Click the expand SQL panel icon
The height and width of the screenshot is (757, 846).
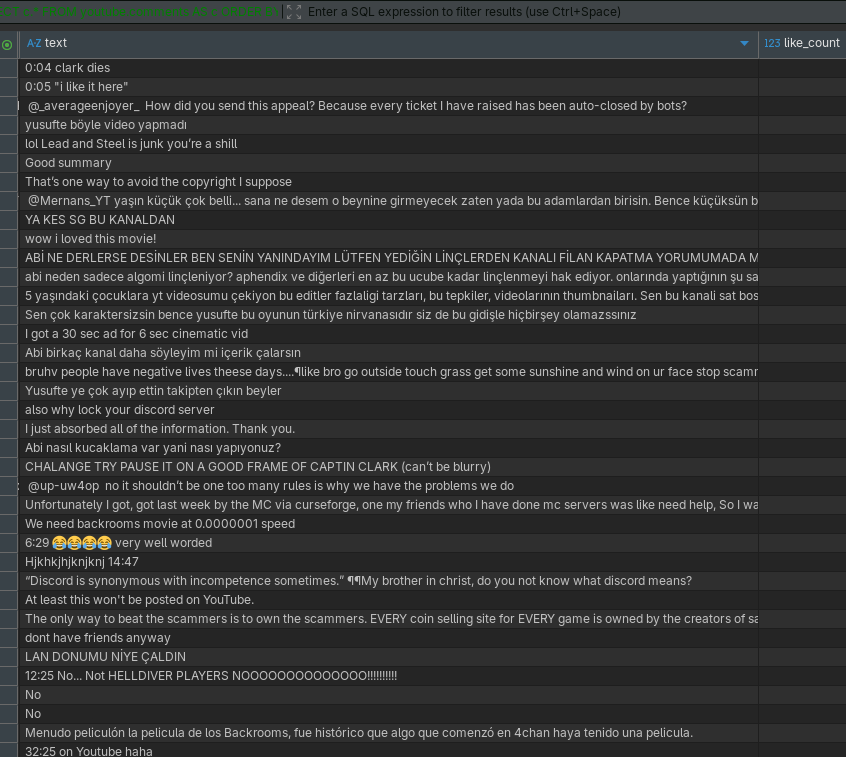click(294, 12)
